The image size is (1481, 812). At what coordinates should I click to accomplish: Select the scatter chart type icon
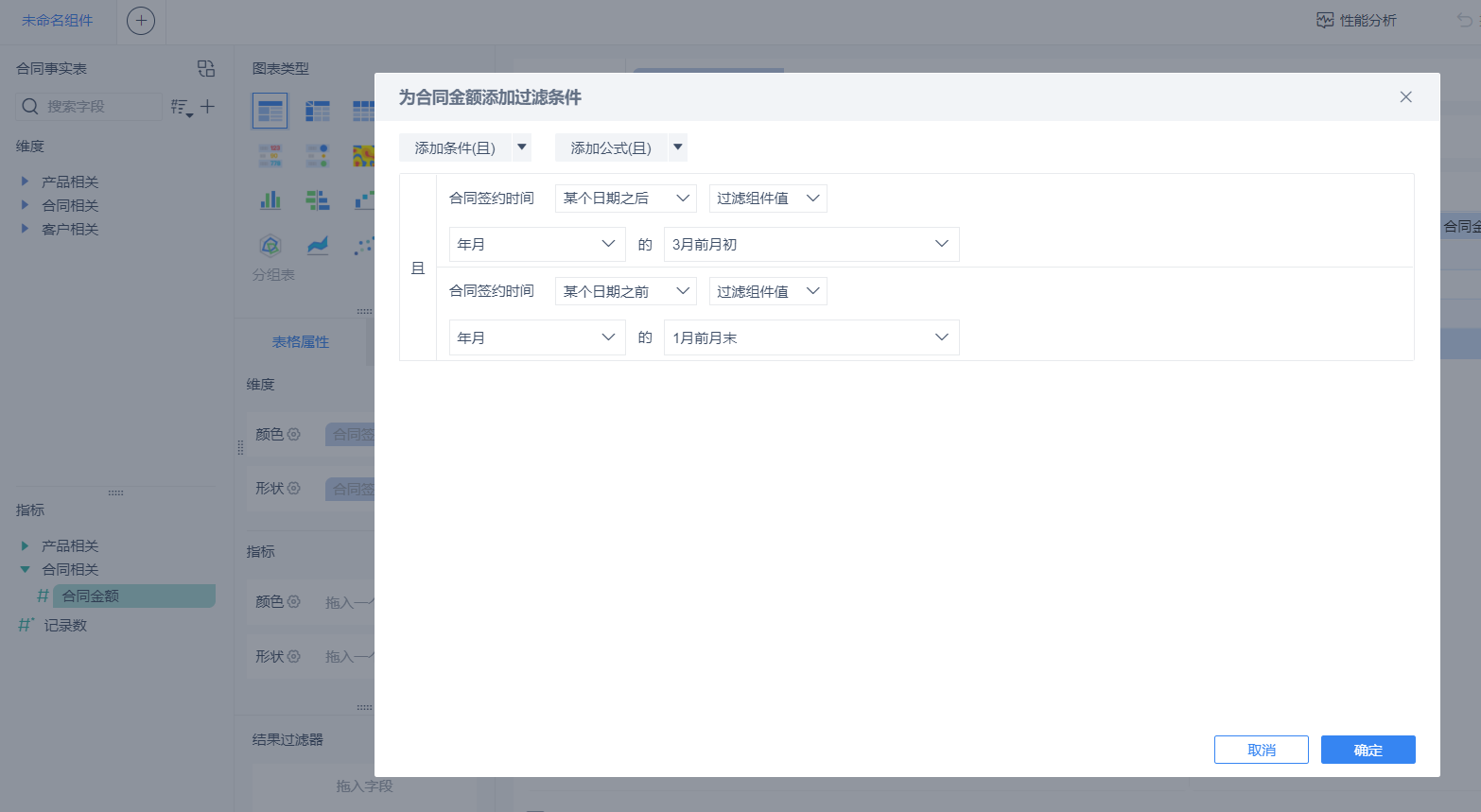[364, 246]
